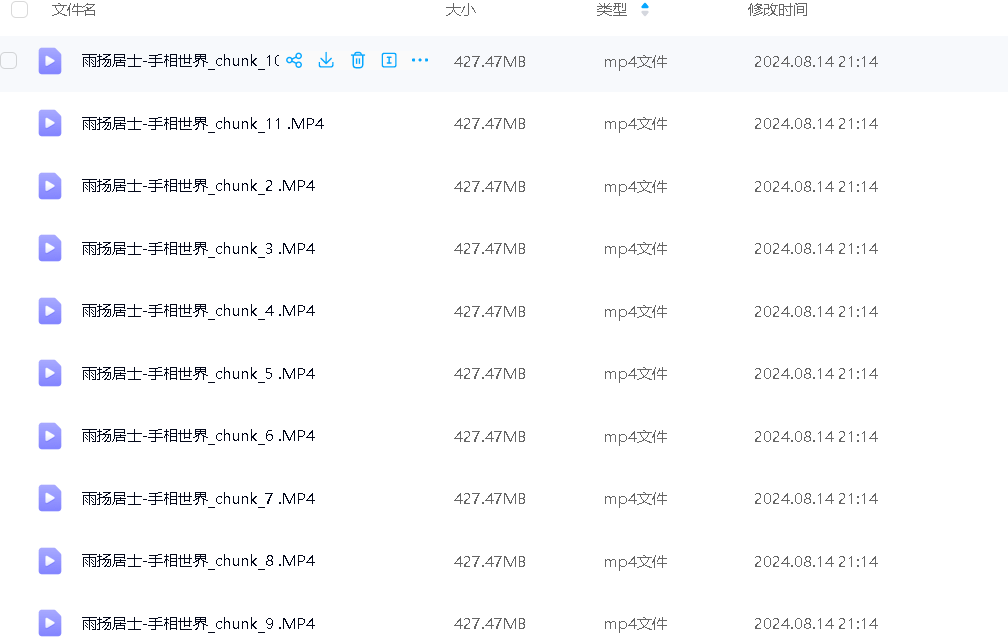This screenshot has height=643, width=1008.
Task: Open file 雨扬居士-手相世界_chunk_6 .MP4
Action: click(x=198, y=436)
